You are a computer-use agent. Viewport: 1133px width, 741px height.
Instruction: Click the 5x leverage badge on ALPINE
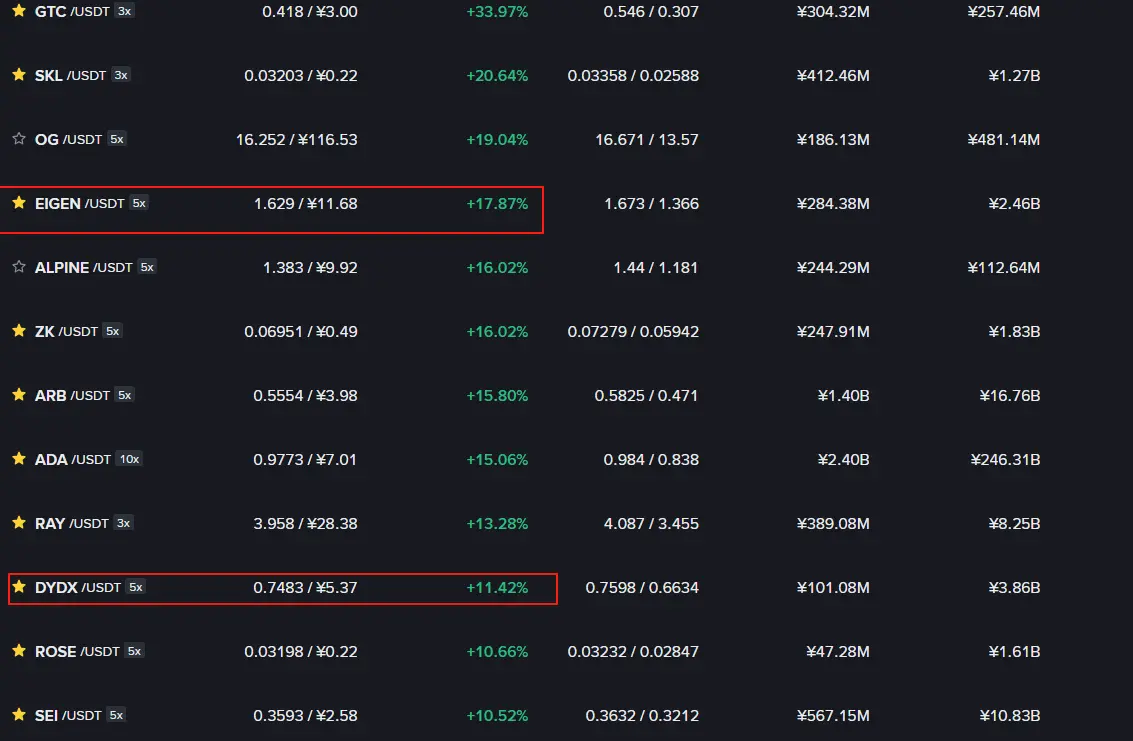(x=147, y=267)
